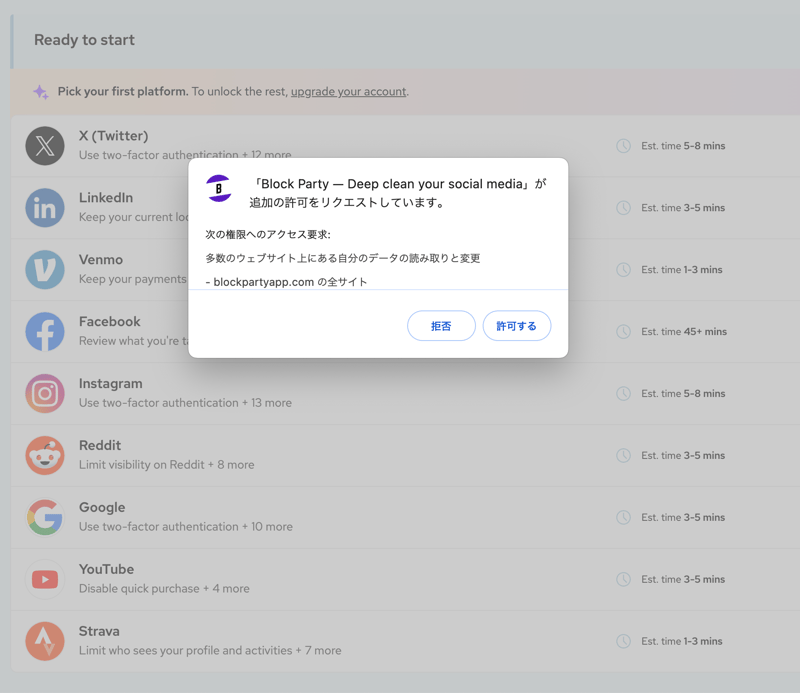Click the clock icon in LinkedIn row
The width and height of the screenshot is (800, 693).
click(x=623, y=208)
